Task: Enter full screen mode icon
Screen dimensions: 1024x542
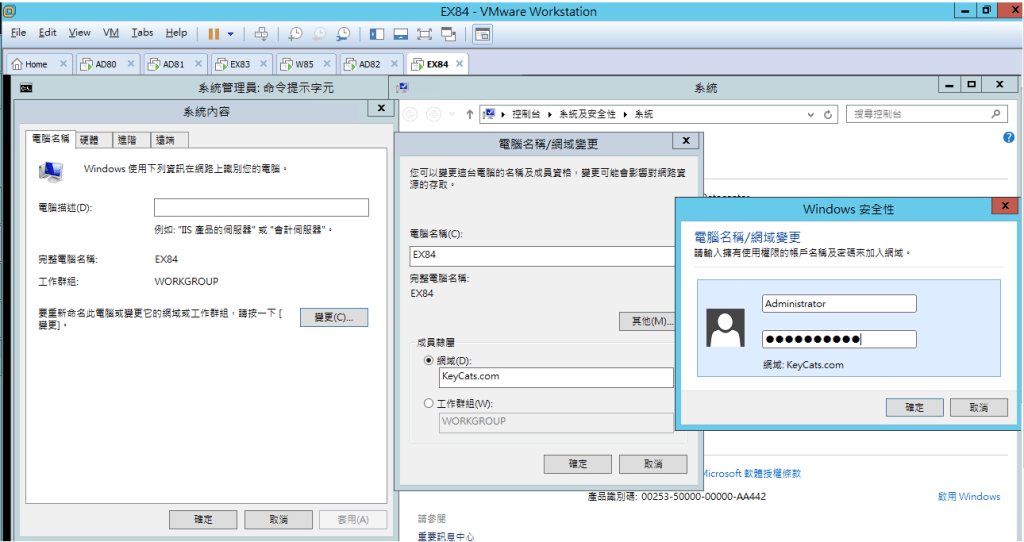Action: [426, 33]
